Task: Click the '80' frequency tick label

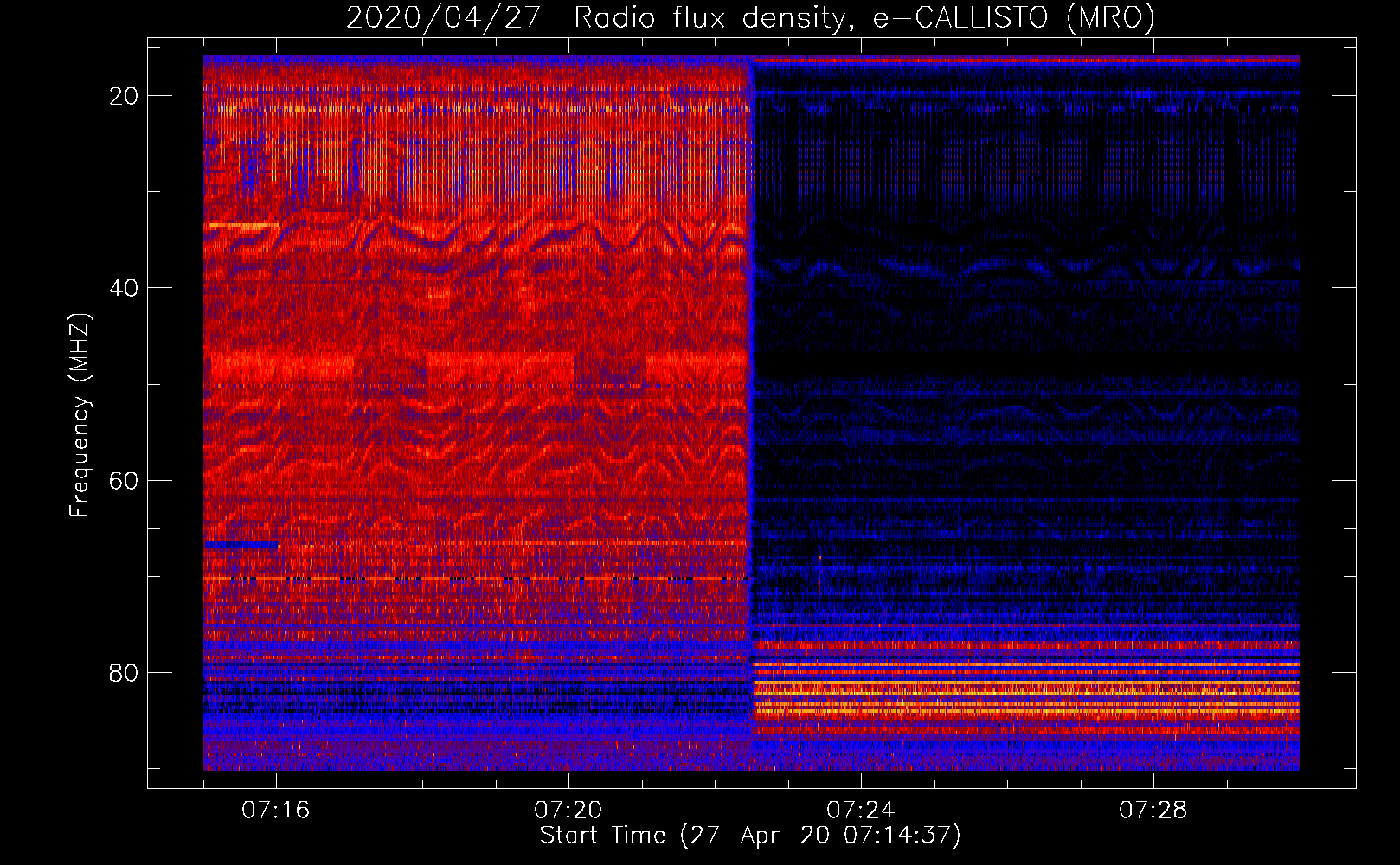Action: pyautogui.click(x=124, y=673)
